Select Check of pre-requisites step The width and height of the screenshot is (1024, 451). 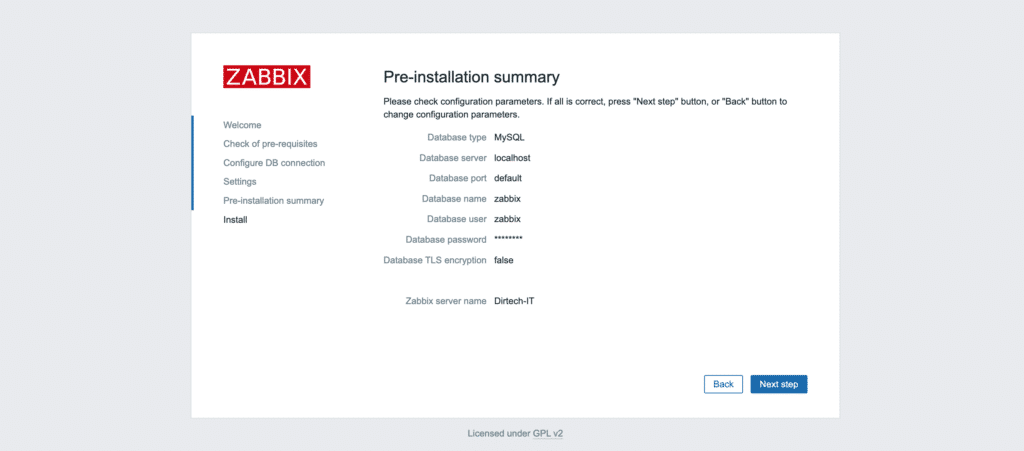(x=270, y=144)
